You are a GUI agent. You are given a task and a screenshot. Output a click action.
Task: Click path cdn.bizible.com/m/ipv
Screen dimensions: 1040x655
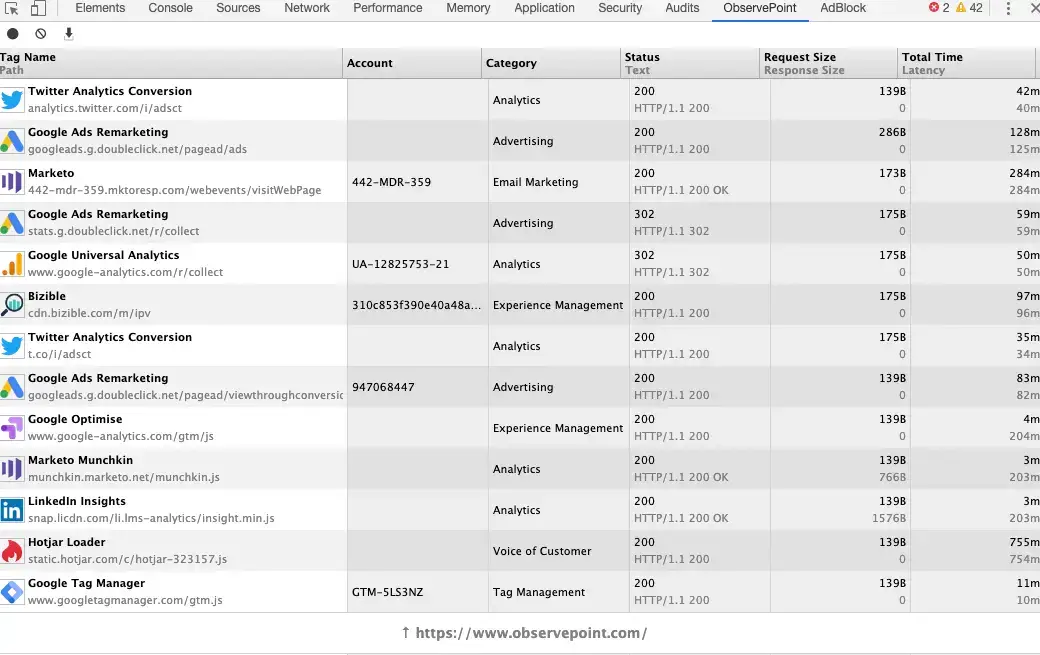(x=90, y=313)
